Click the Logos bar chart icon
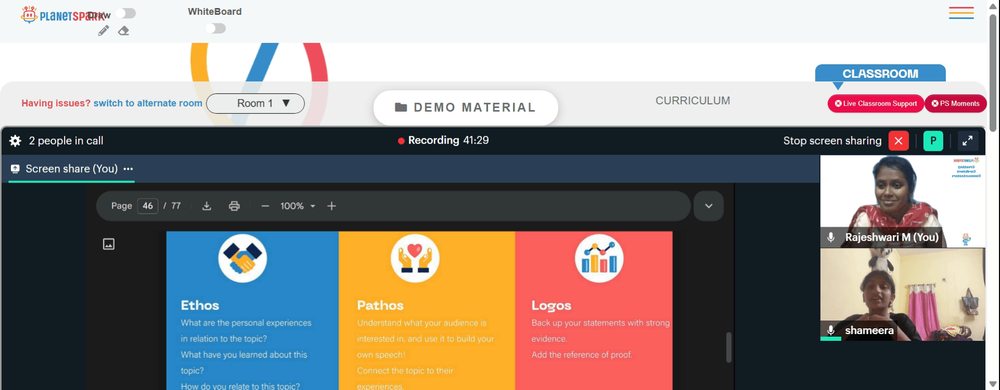This screenshot has height=390, width=1000. point(599,259)
